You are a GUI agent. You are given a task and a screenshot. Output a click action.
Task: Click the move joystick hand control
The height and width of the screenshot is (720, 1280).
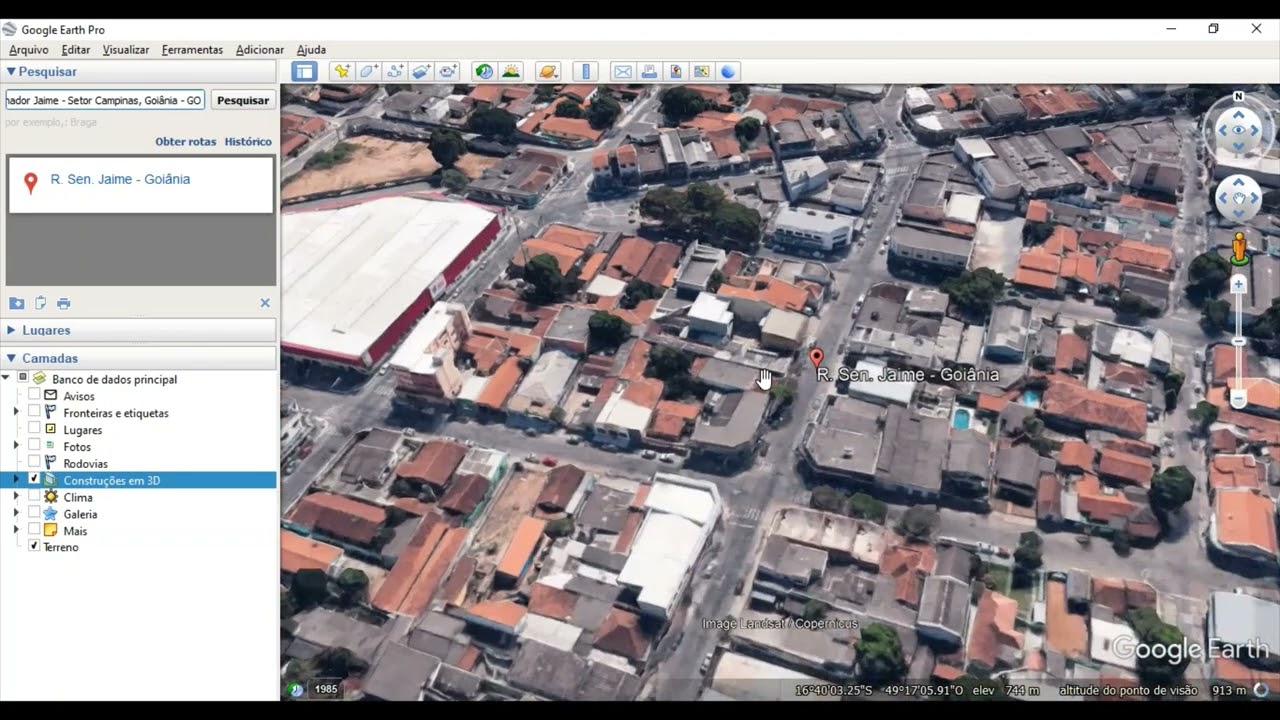pos(1238,198)
